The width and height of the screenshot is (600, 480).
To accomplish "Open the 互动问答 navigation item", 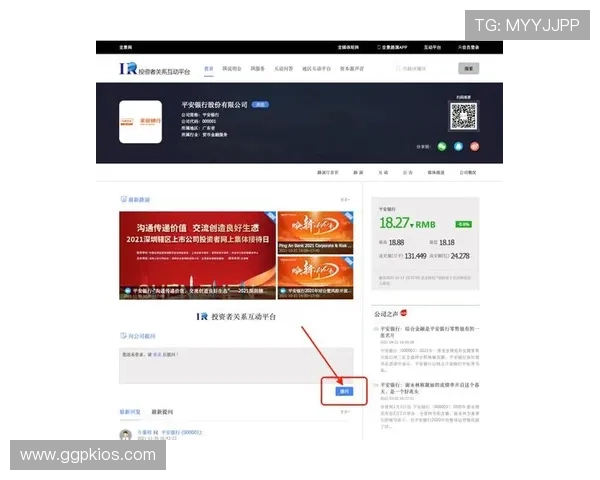I will tap(284, 69).
